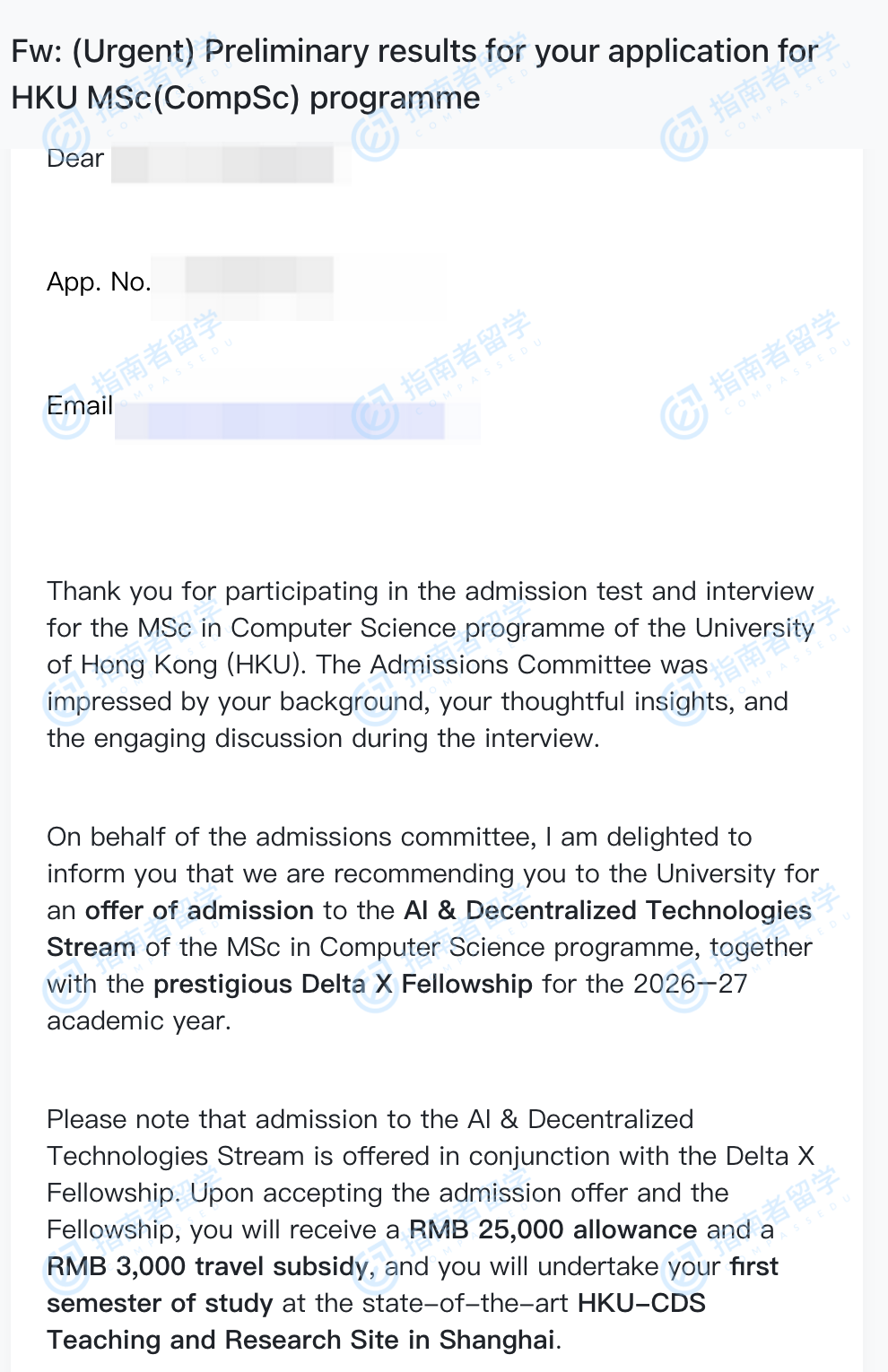Open the blurred highlighted email address
Screen dimensions: 888x1372
296,421
